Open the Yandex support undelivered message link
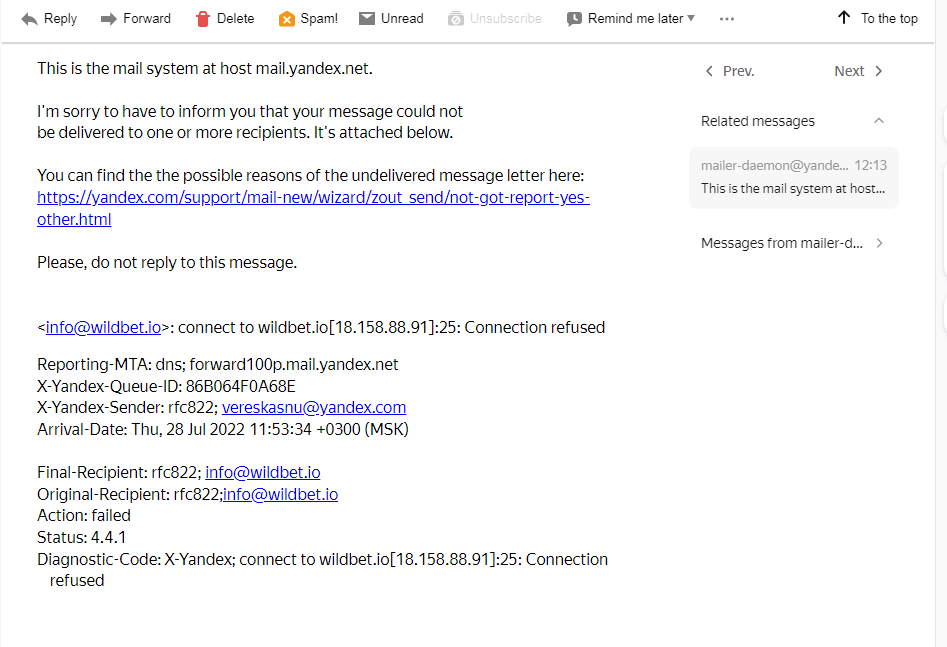The image size is (947, 647). pos(313,198)
